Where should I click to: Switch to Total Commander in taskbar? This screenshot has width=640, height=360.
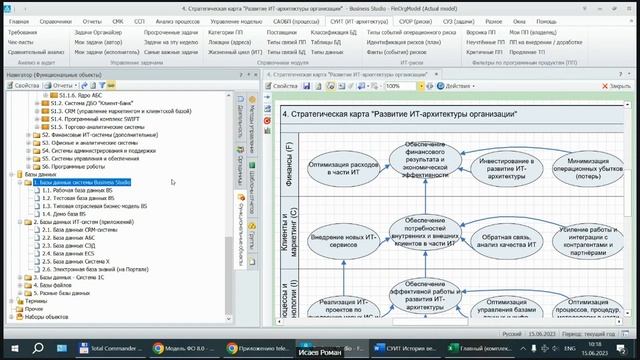(111, 349)
